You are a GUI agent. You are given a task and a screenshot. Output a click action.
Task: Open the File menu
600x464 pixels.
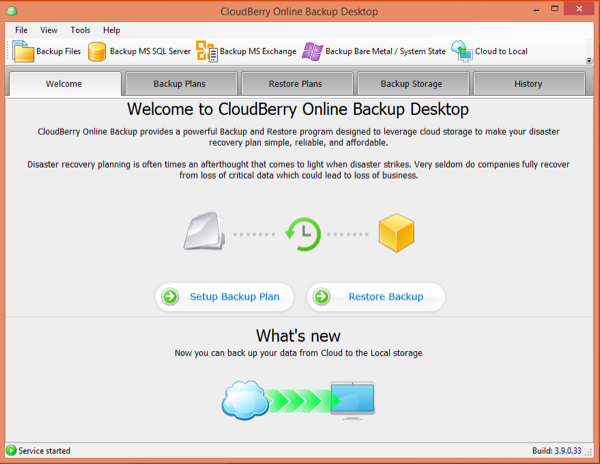21,30
